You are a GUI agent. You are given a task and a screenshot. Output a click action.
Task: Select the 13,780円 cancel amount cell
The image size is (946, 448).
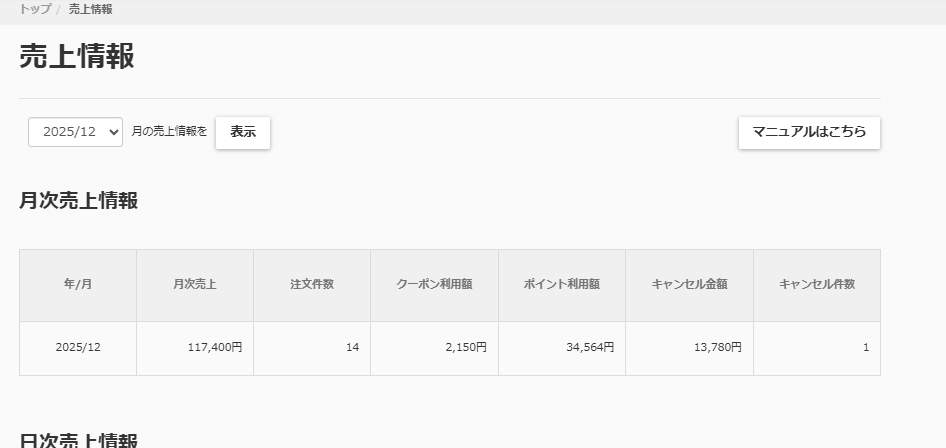point(717,347)
